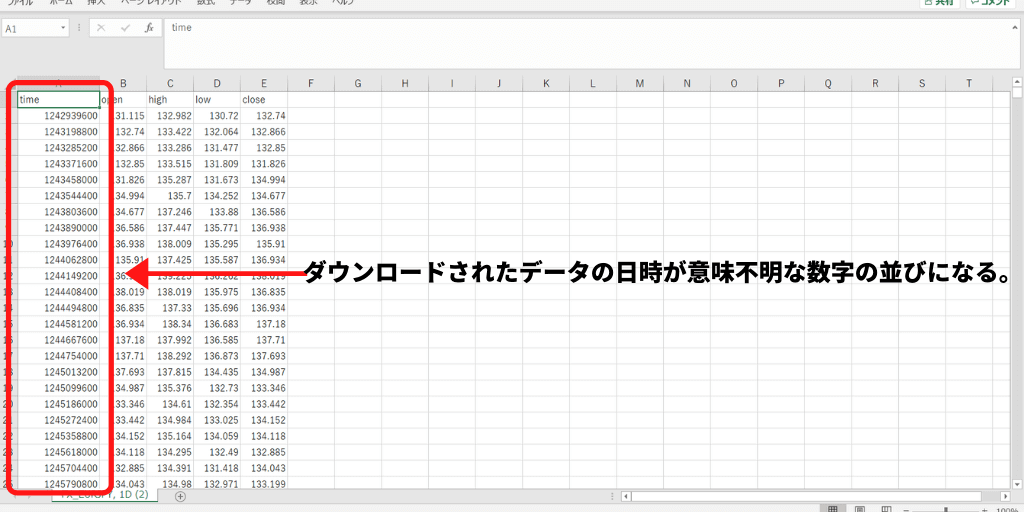The height and width of the screenshot is (512, 1024).
Task: Click the cell containing 138.009
Action: pyautogui.click(x=170, y=244)
